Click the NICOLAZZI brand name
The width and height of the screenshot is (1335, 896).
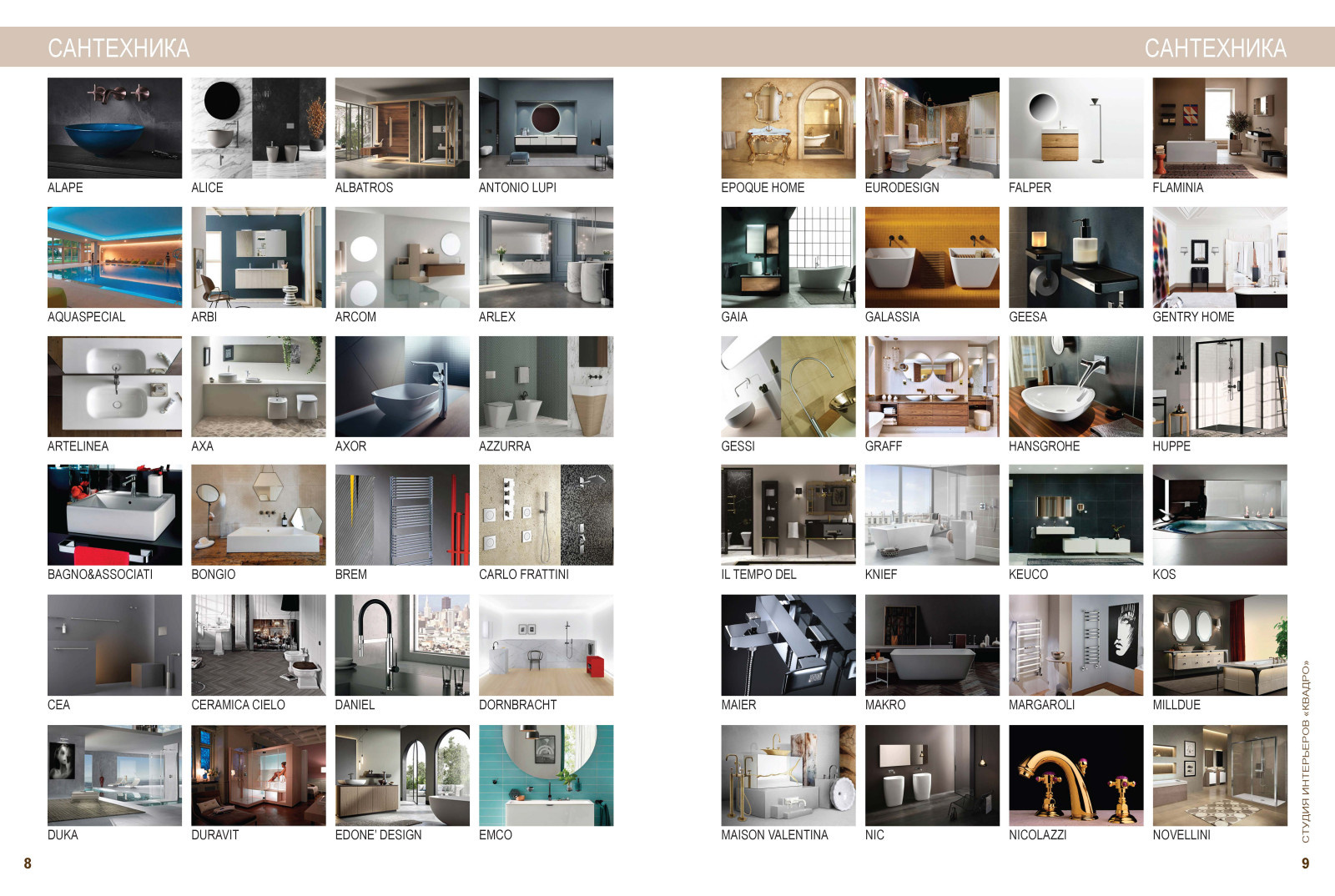point(1037,835)
